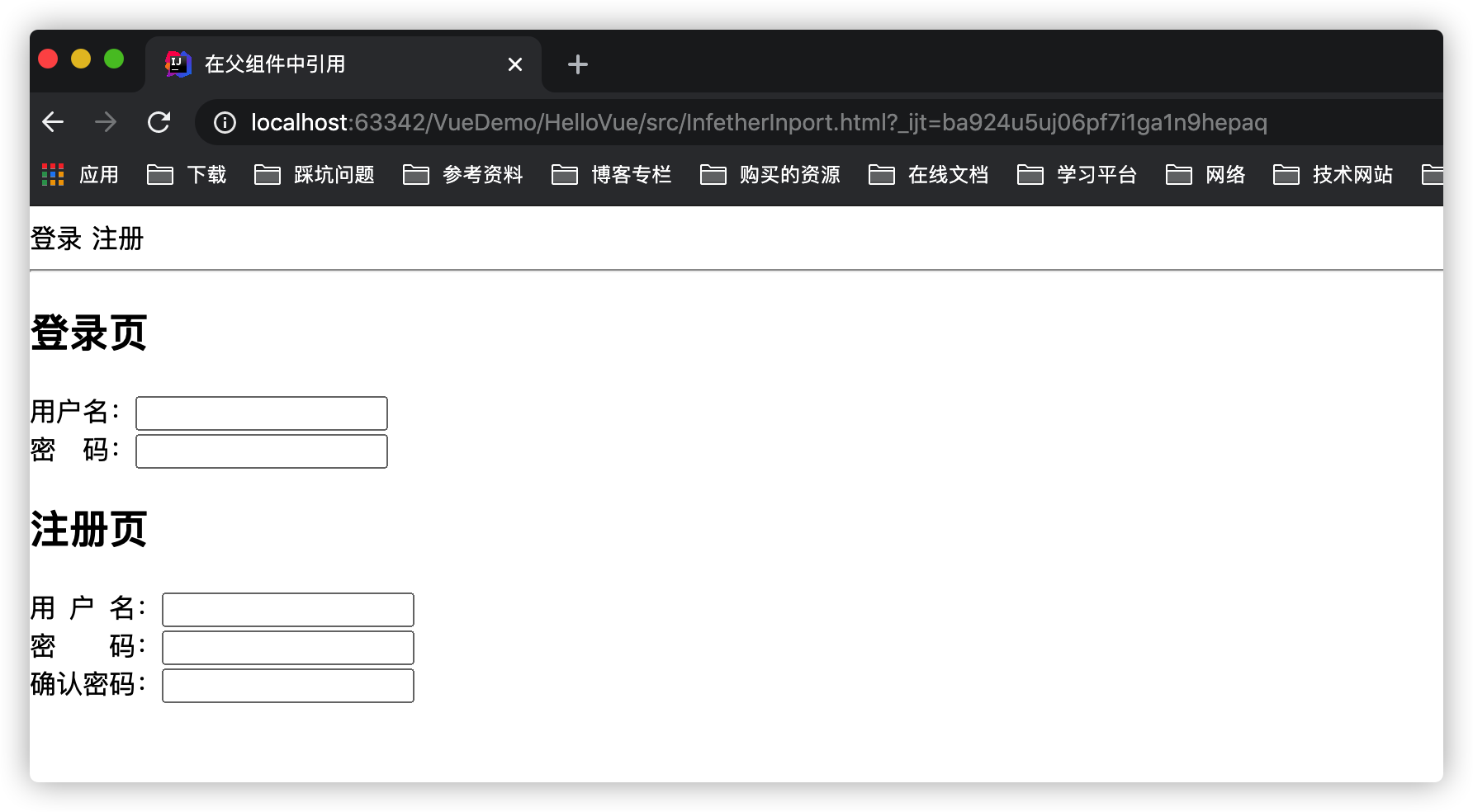
Task: Select the 在父组件中引用 browser tab
Action: click(x=343, y=64)
